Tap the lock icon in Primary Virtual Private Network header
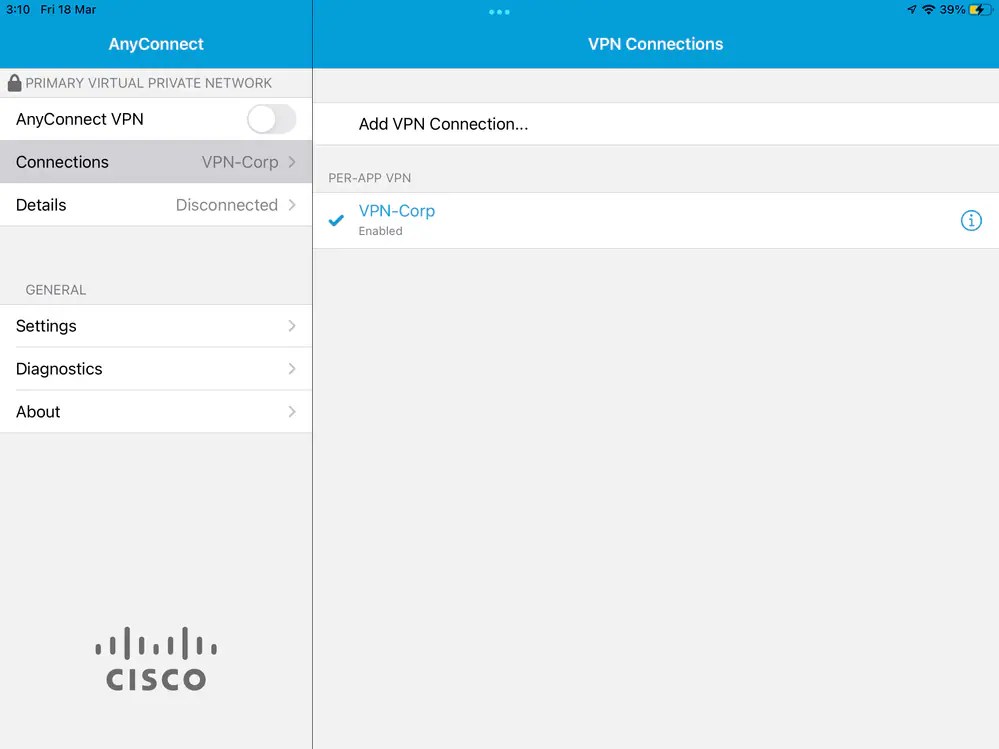999x749 pixels. tap(14, 83)
